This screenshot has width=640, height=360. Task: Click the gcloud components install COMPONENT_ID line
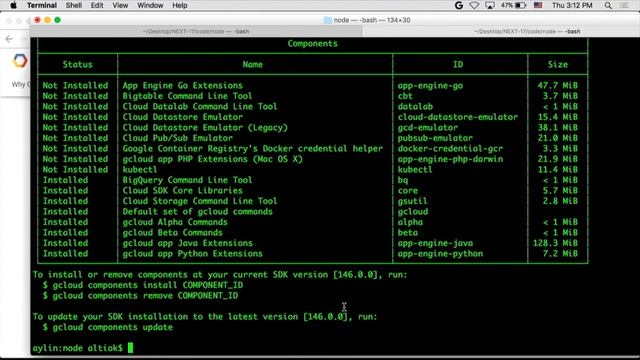pos(142,285)
